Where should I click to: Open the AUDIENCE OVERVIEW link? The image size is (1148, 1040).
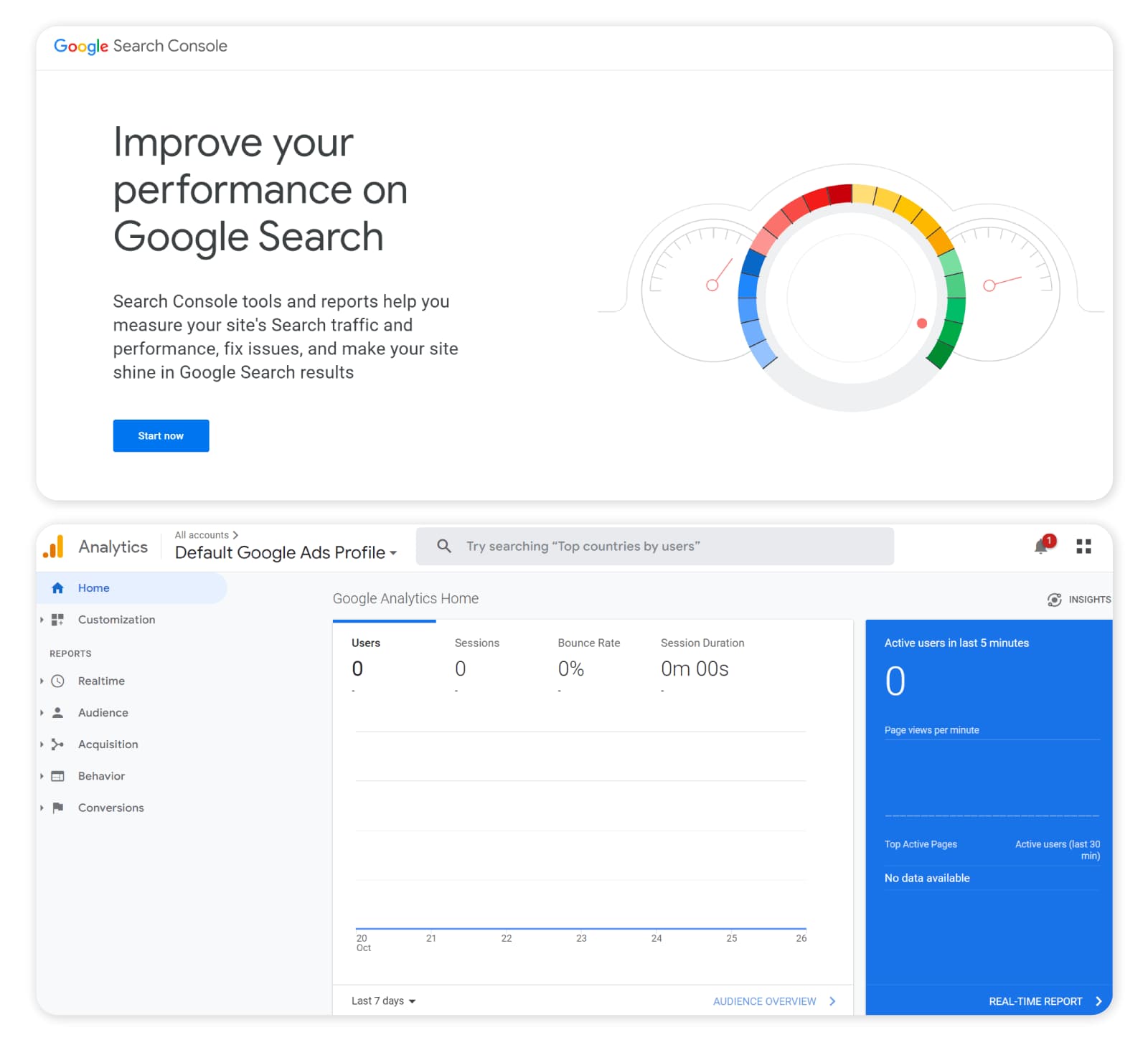click(x=764, y=1001)
